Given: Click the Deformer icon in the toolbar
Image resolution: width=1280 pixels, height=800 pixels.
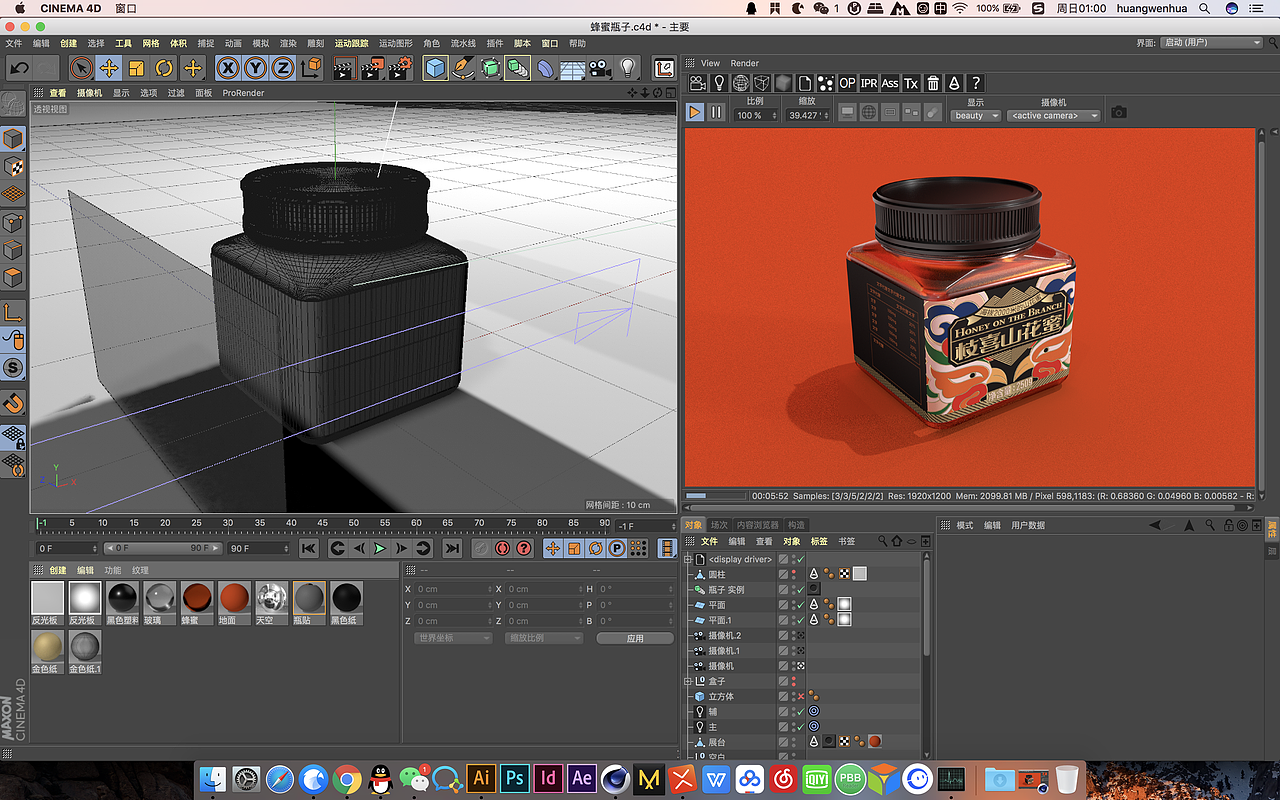Looking at the screenshot, I should pos(545,68).
